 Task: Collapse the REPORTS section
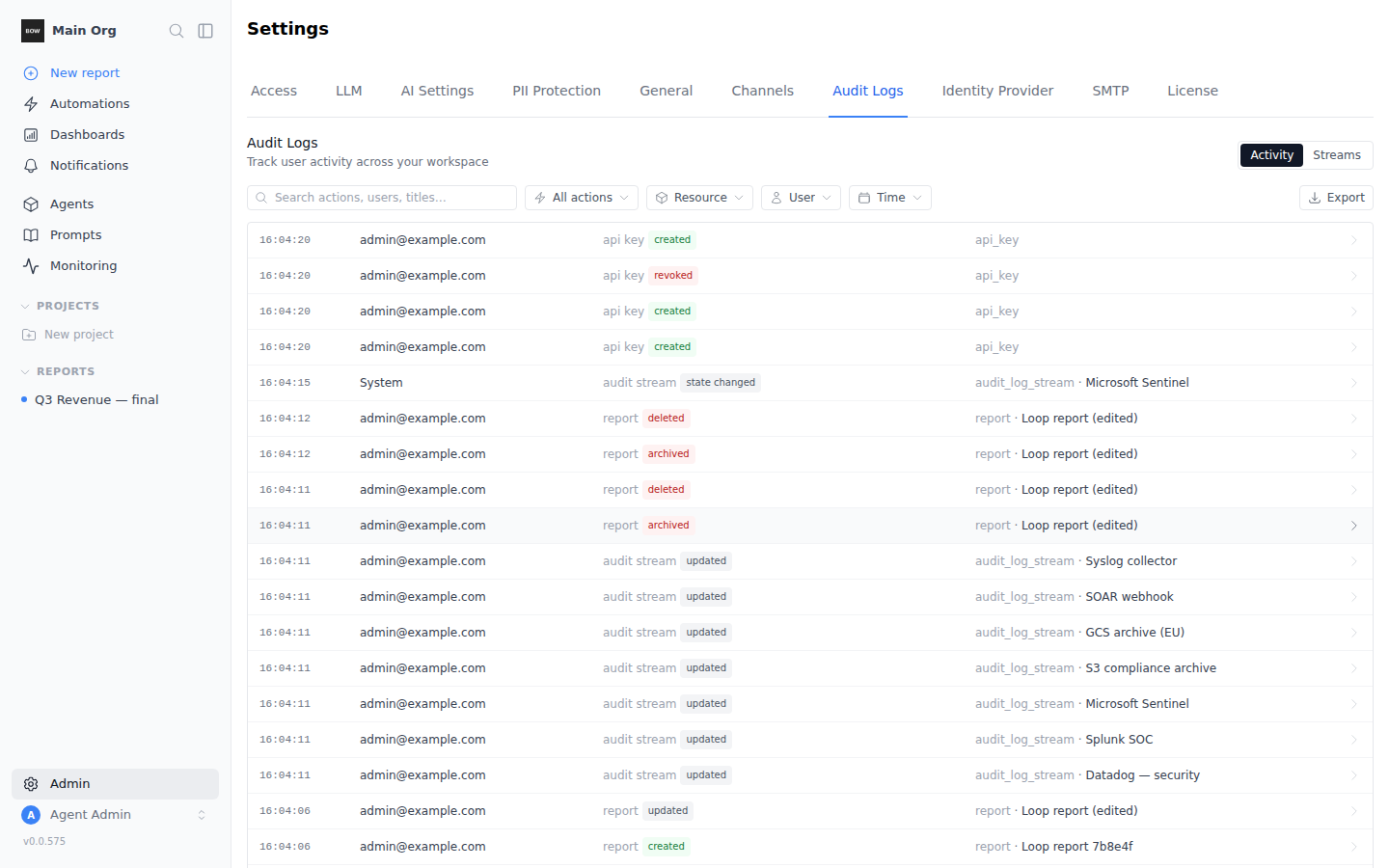click(58, 371)
